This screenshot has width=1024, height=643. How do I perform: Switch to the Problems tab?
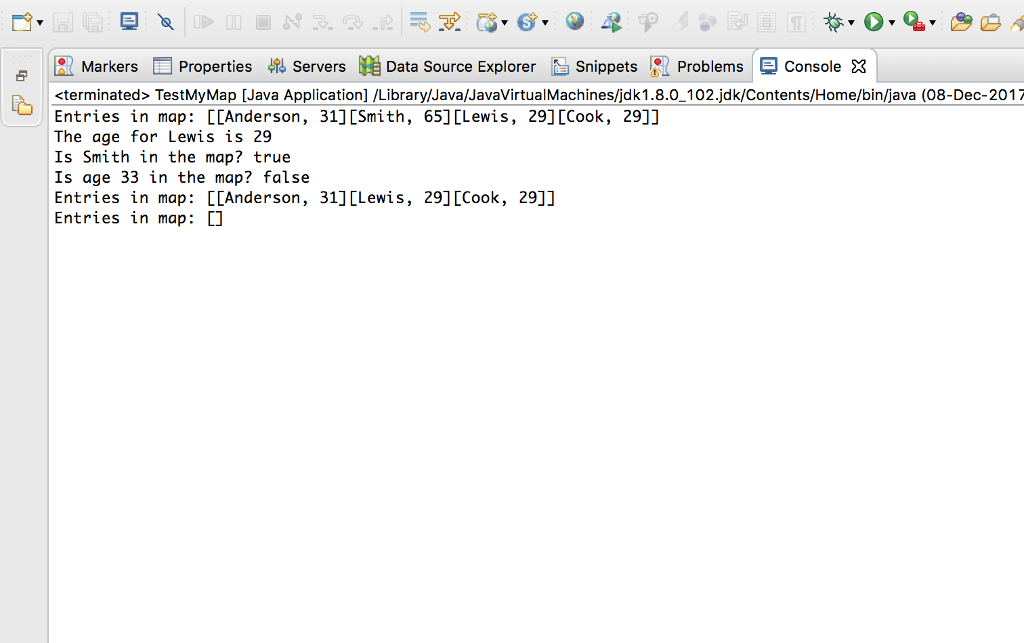pos(697,66)
